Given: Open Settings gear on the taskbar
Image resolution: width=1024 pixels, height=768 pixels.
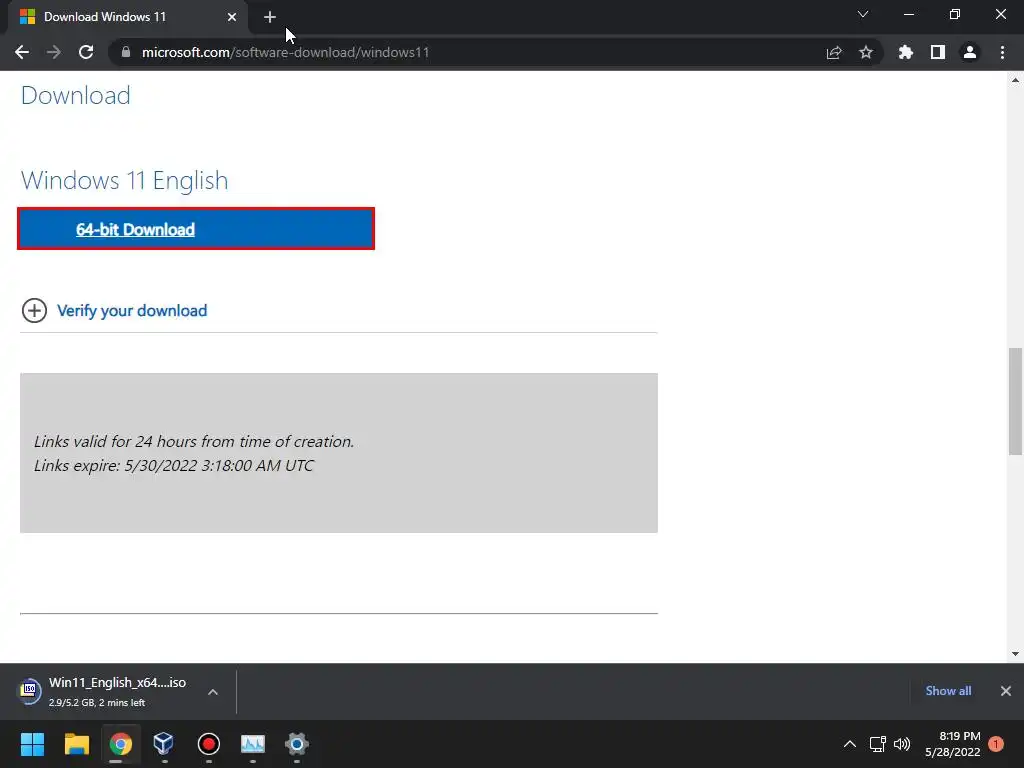Looking at the screenshot, I should click(x=296, y=744).
